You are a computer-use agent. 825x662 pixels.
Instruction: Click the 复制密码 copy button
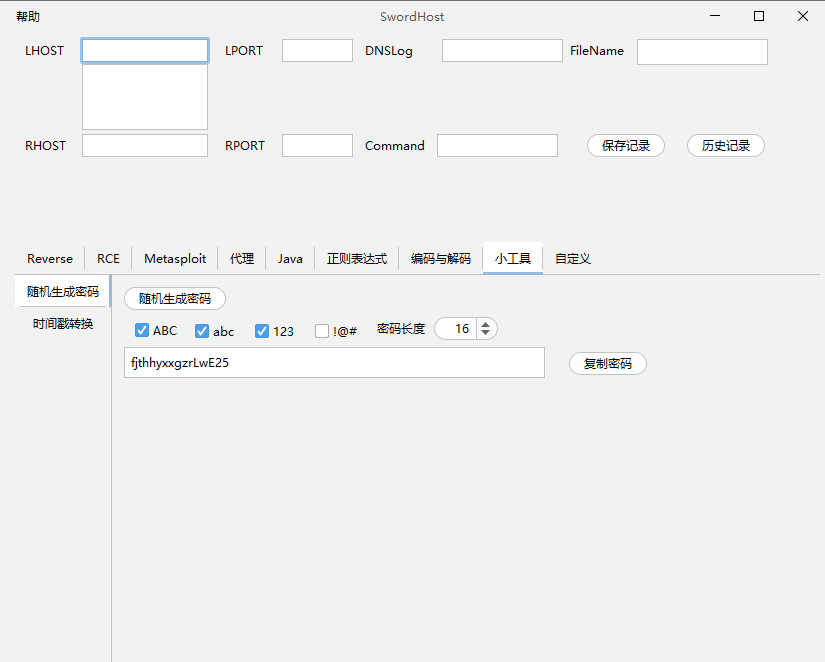[608, 364]
